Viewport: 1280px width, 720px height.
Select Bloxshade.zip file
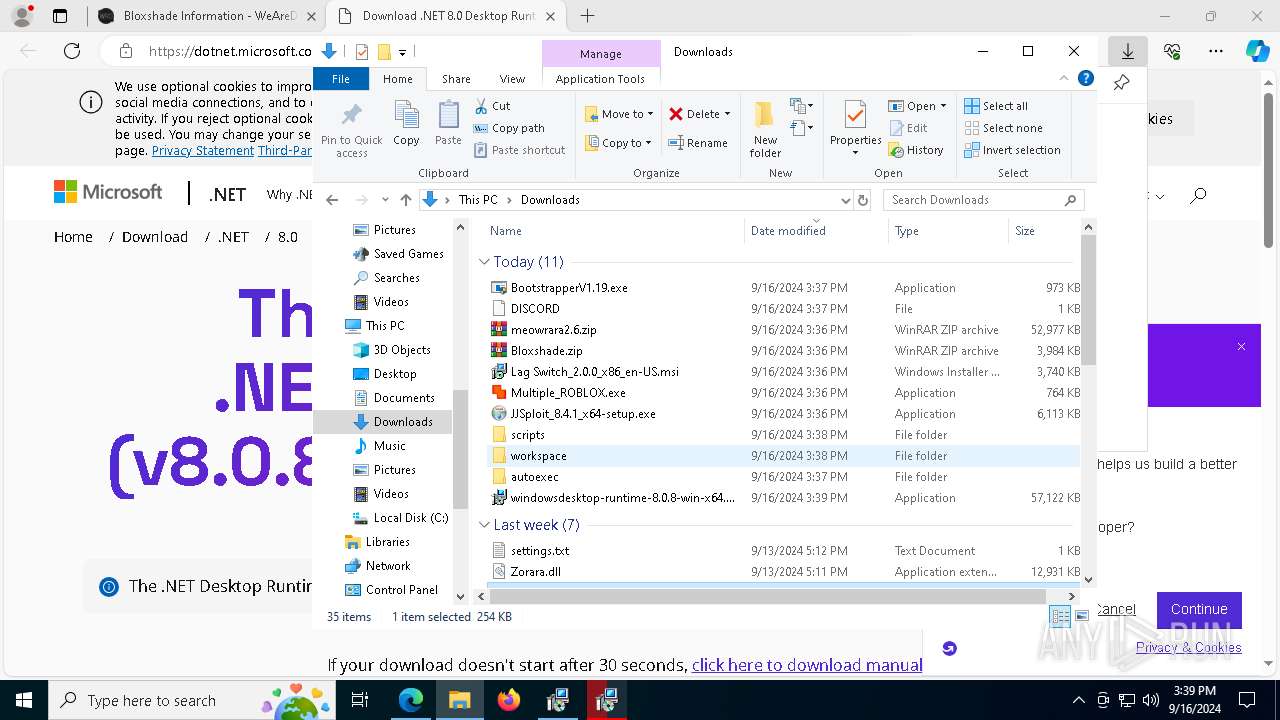(546, 351)
